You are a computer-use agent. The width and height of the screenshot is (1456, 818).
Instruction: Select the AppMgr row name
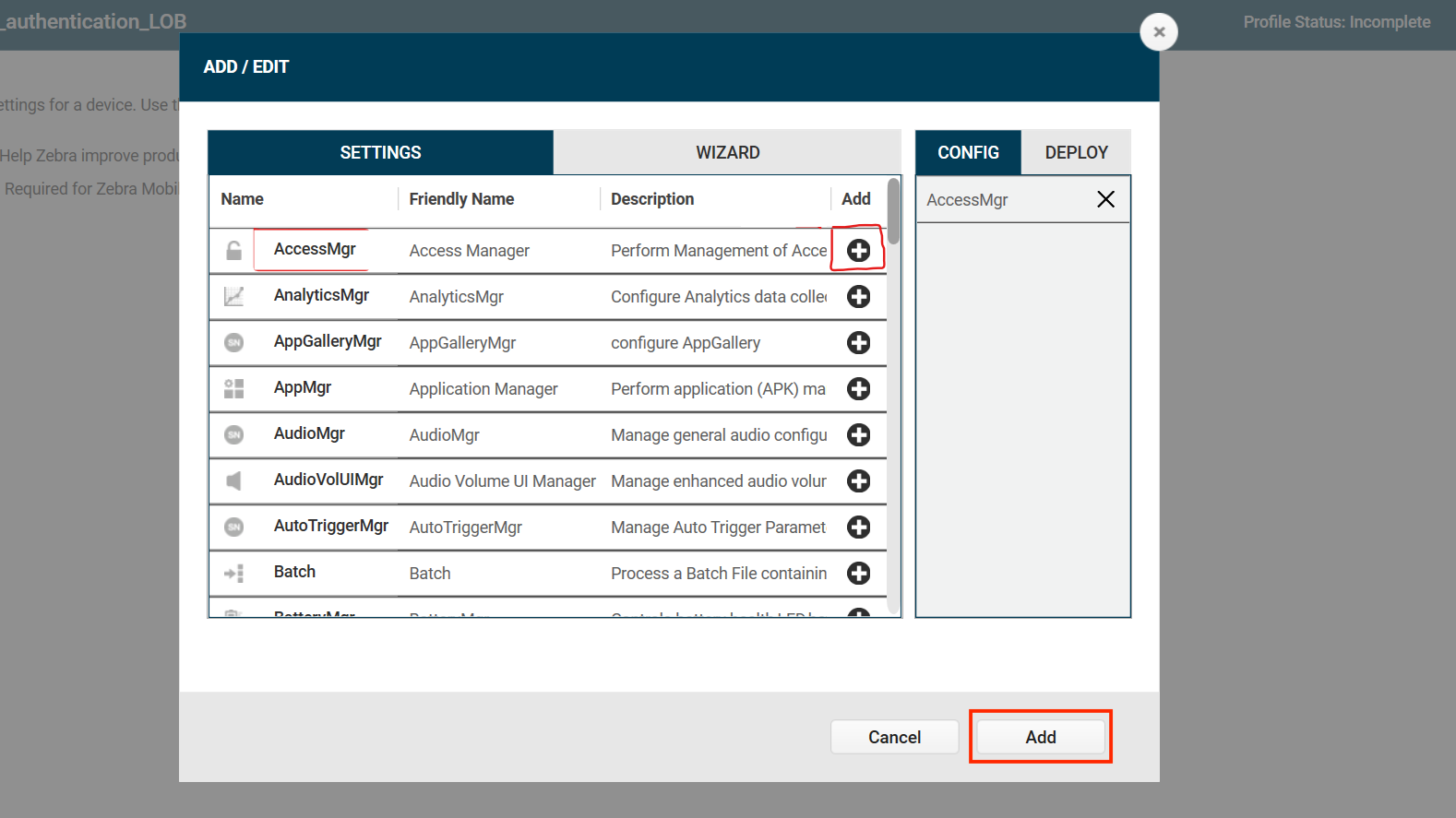(303, 387)
